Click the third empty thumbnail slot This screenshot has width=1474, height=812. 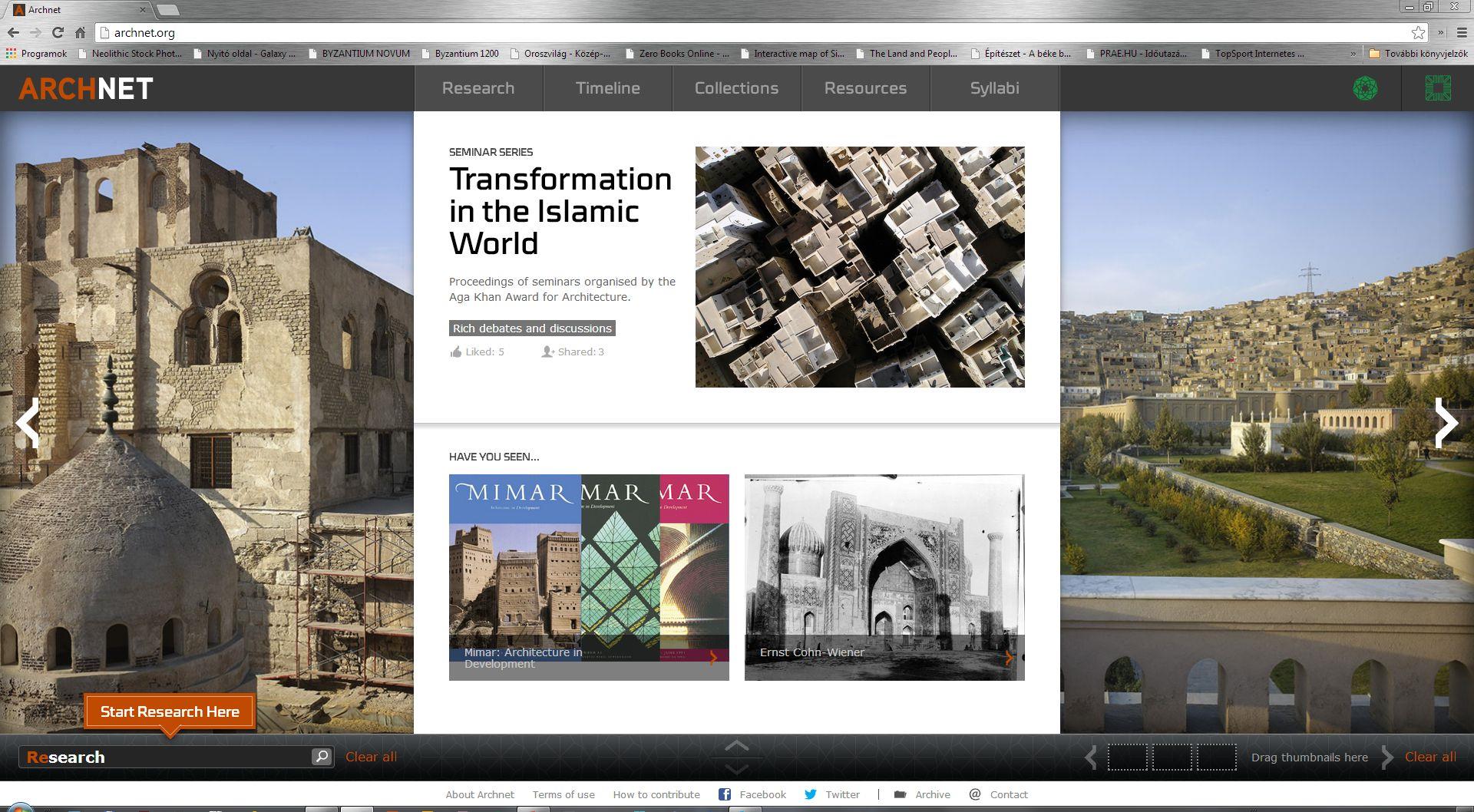(1216, 758)
